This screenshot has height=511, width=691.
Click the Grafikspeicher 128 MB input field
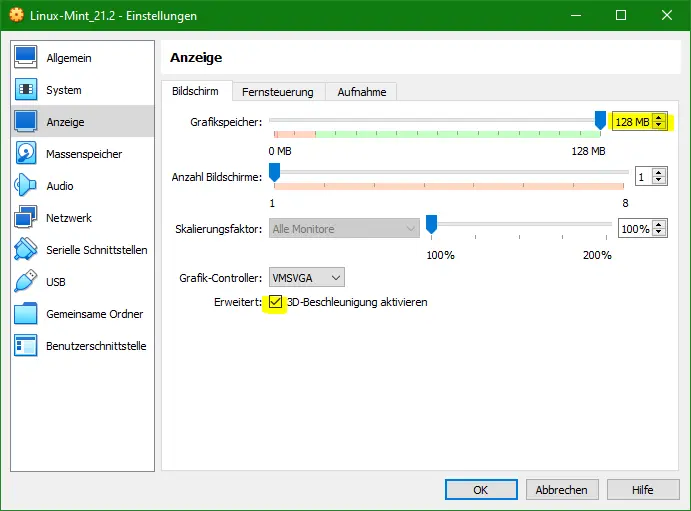pos(631,122)
